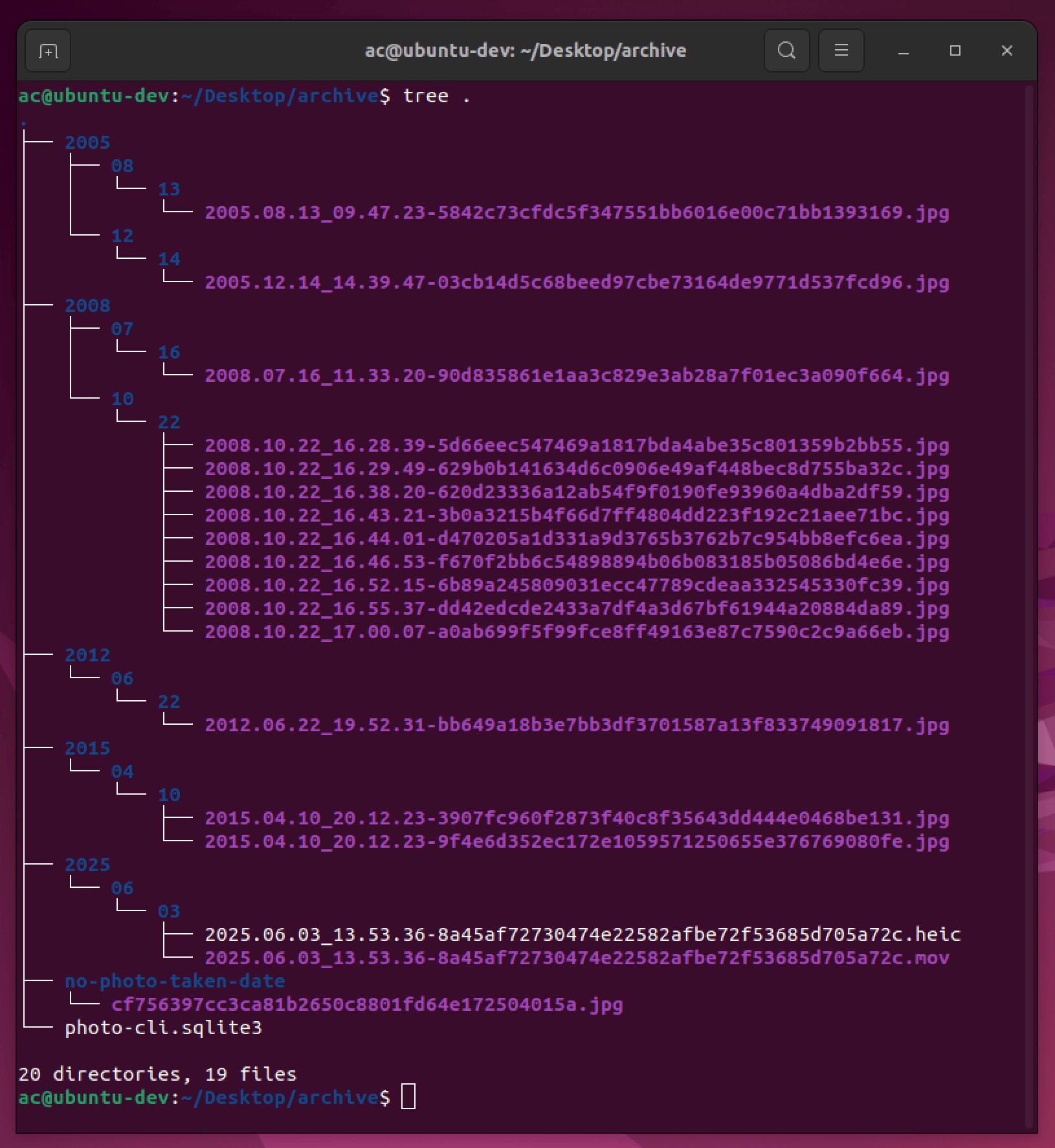The height and width of the screenshot is (1148, 1055).
Task: Click file 2008.10.22_16.55.37 jpg
Action: coord(577,608)
